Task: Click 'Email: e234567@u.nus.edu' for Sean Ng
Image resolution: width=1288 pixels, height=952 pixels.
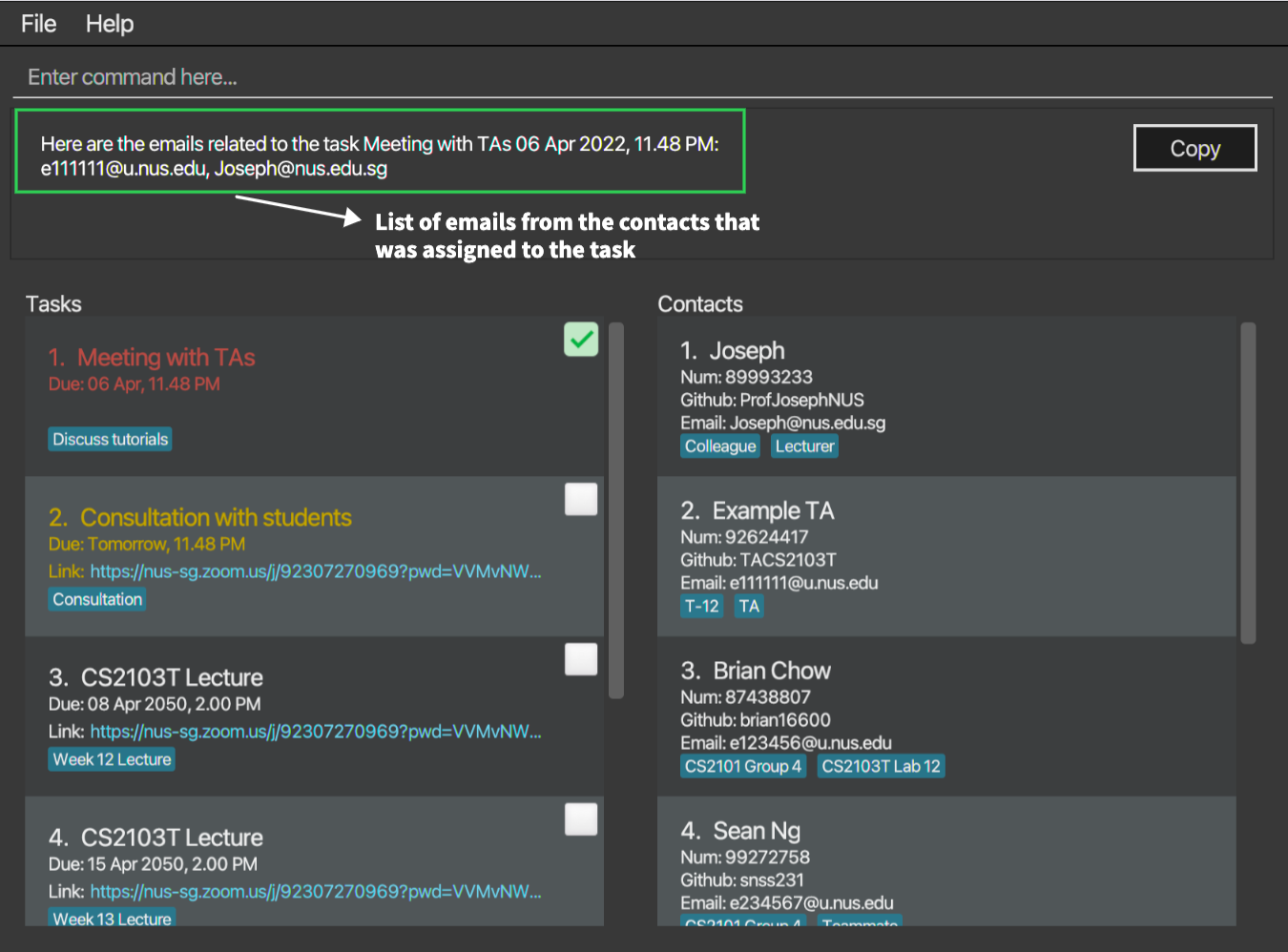Action: (787, 903)
